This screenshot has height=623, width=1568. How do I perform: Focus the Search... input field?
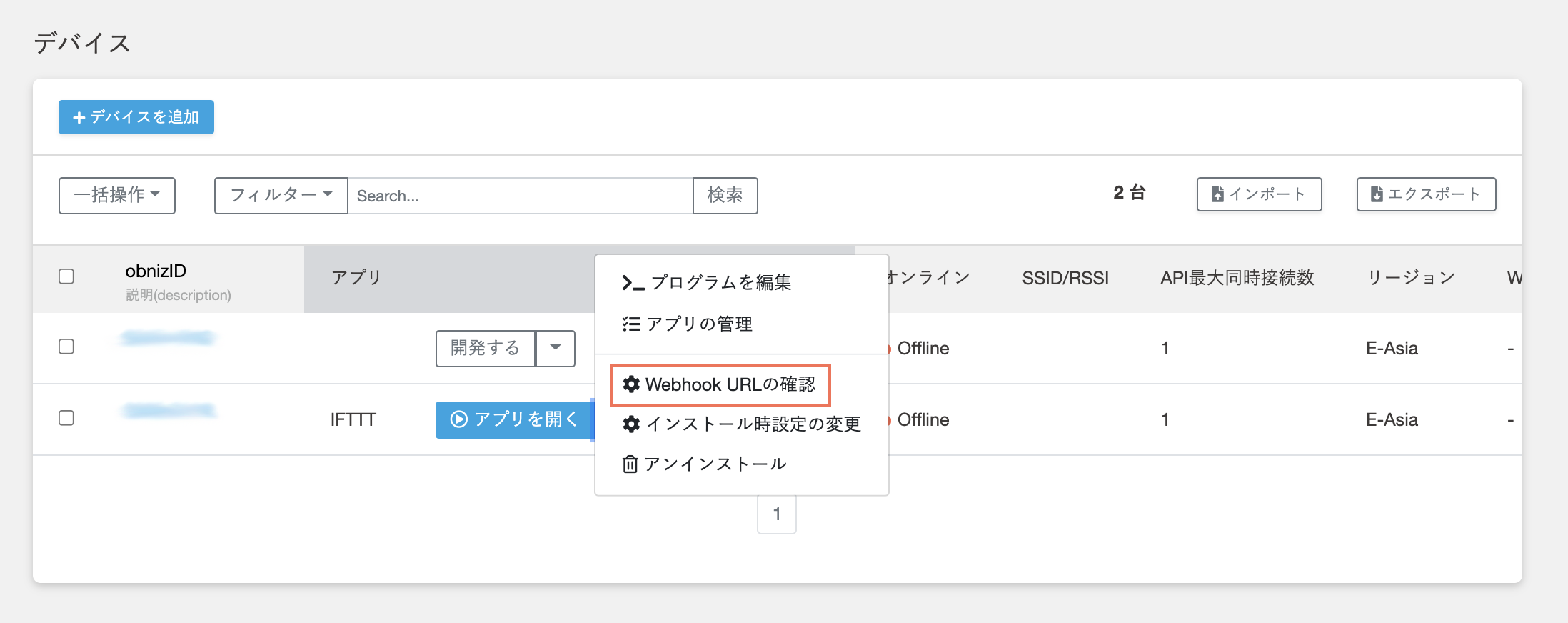click(x=521, y=196)
